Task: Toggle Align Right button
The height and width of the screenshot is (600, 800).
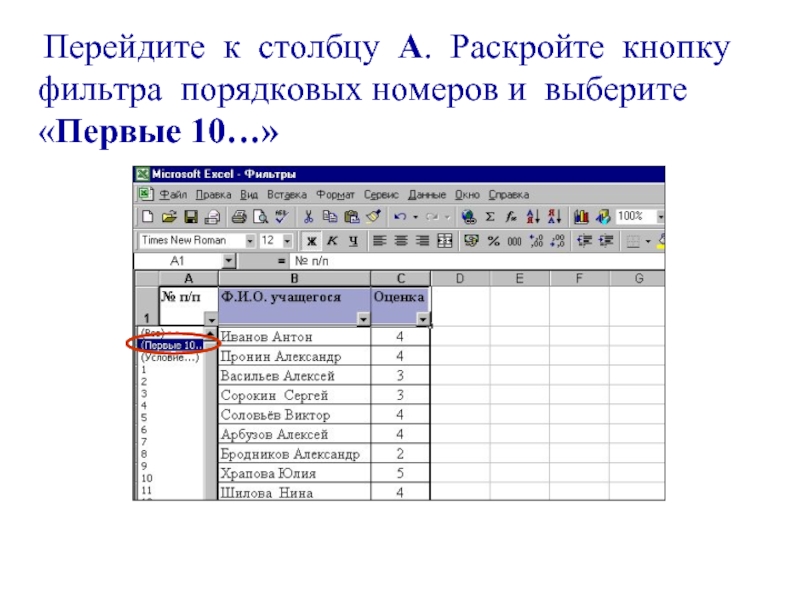Action: pos(422,240)
